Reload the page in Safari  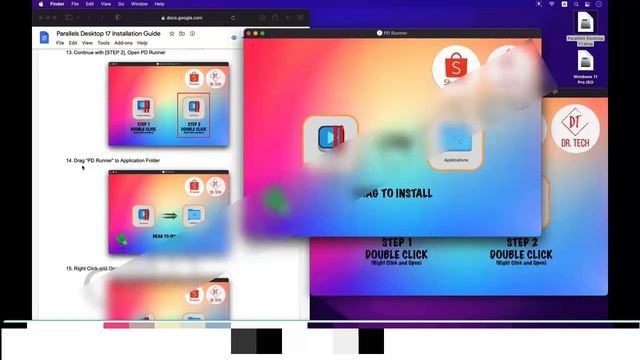233,18
